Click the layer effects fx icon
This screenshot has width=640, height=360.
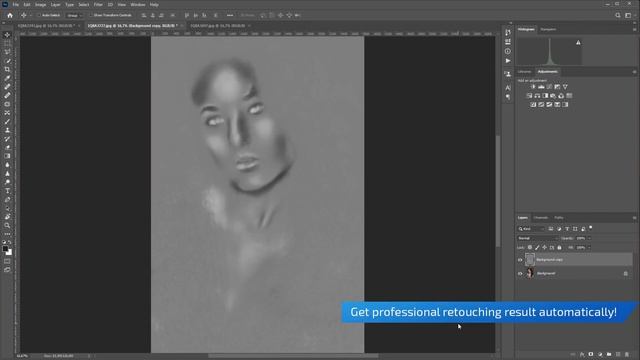[582, 355]
